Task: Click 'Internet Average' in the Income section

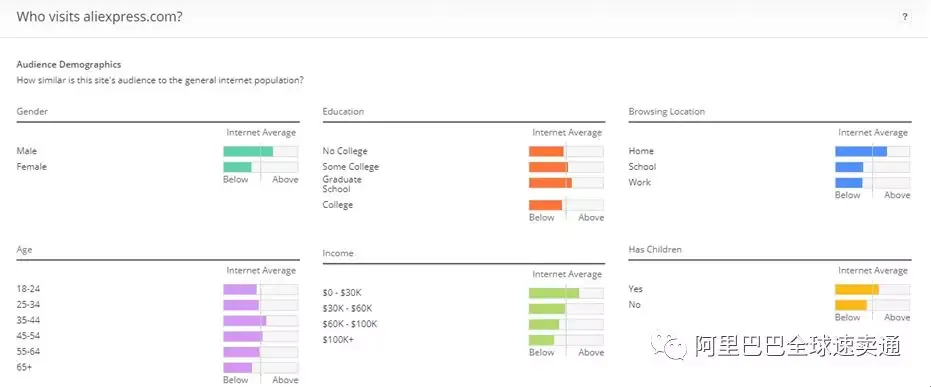Action: (567, 274)
